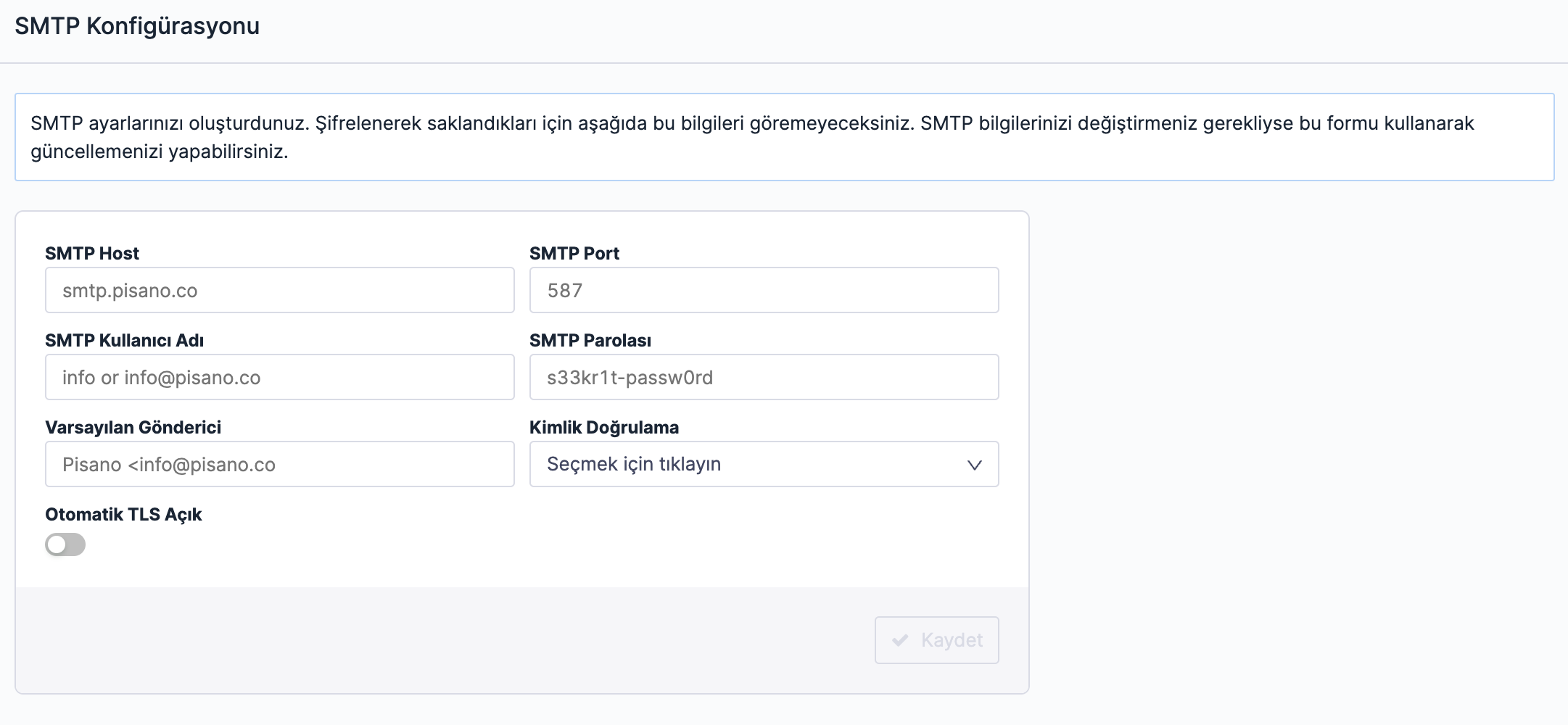The height and width of the screenshot is (725, 1568).
Task: Focus the SMTP Port field
Action: tap(764, 290)
